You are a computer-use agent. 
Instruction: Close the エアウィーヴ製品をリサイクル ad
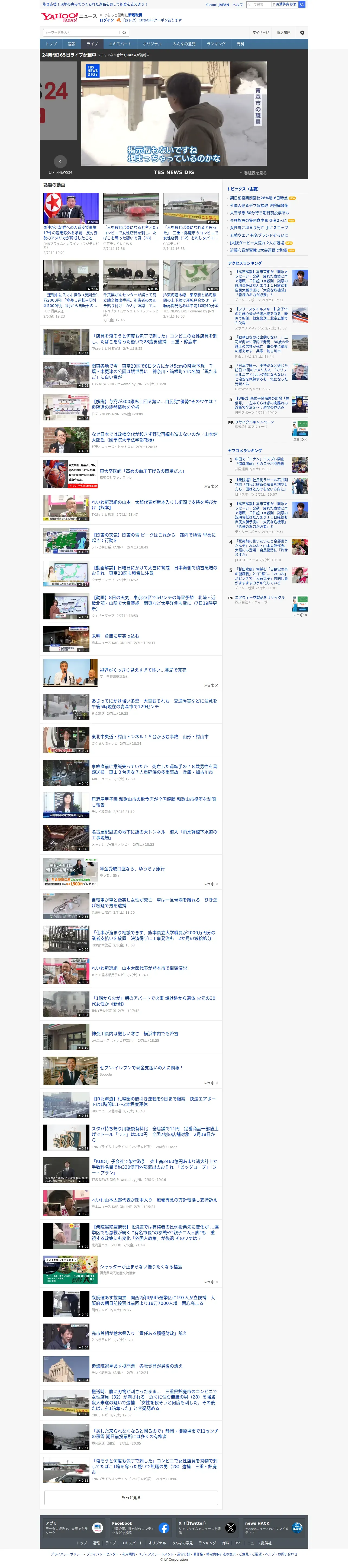[x=305, y=614]
